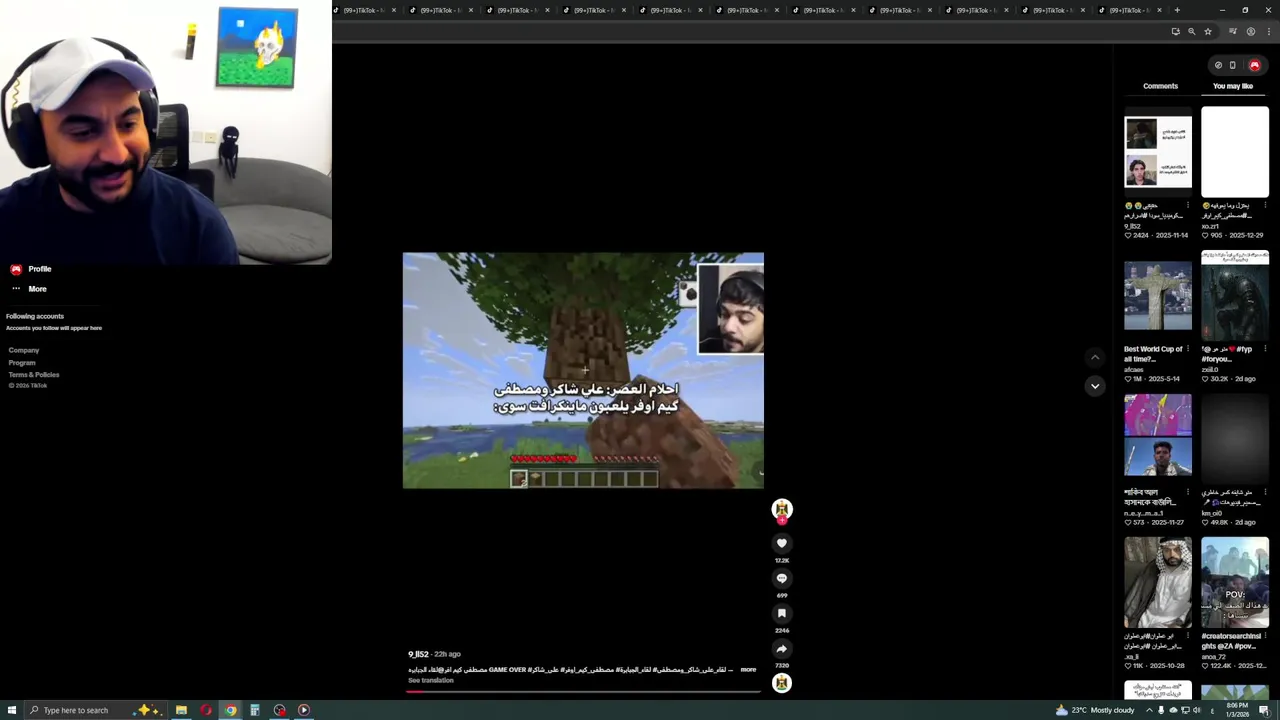1280x720 pixels.
Task: Open the weather widget showing 23°C
Action: click(1095, 710)
